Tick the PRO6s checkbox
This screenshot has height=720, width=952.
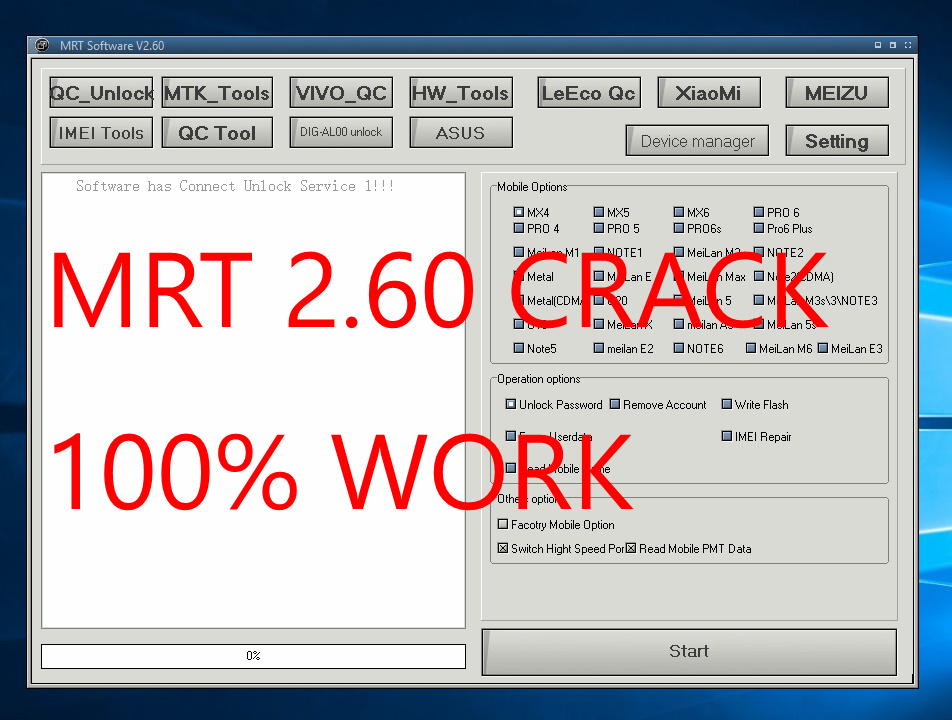pyautogui.click(x=679, y=228)
